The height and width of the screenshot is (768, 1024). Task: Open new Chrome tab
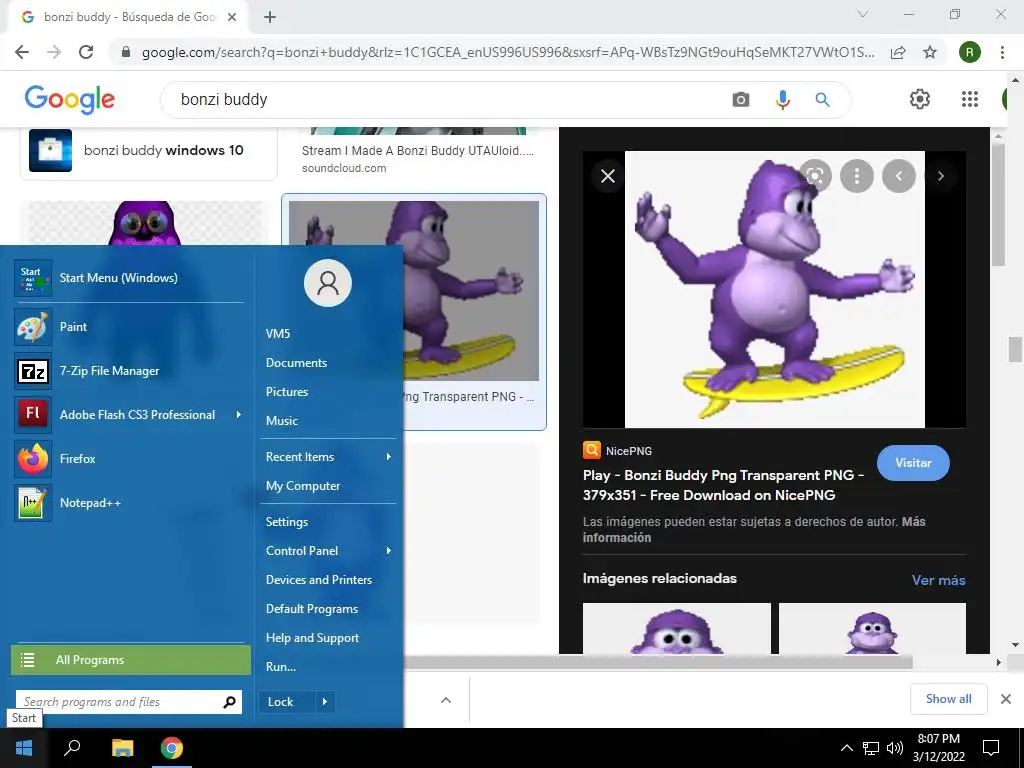tap(270, 17)
